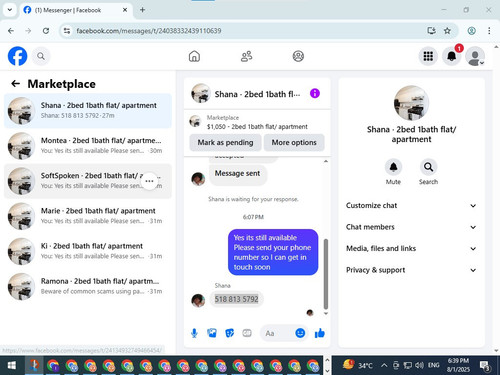
Task: Choose a sticker icon in composer
Action: coord(230,333)
